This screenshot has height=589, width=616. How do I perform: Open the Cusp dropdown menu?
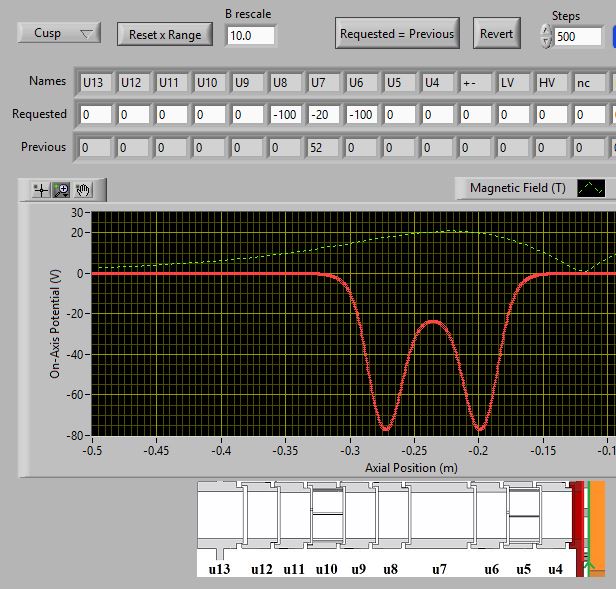59,33
